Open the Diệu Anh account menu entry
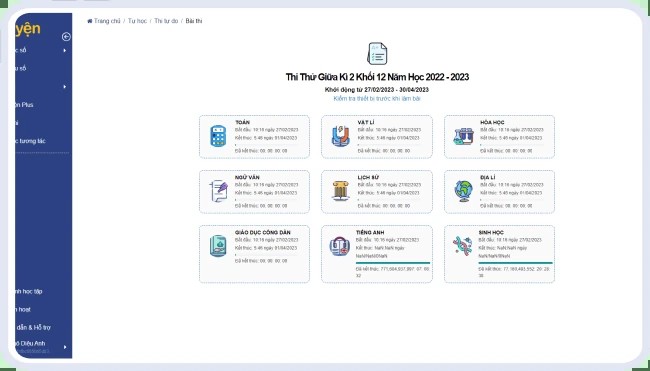 (x=30, y=343)
